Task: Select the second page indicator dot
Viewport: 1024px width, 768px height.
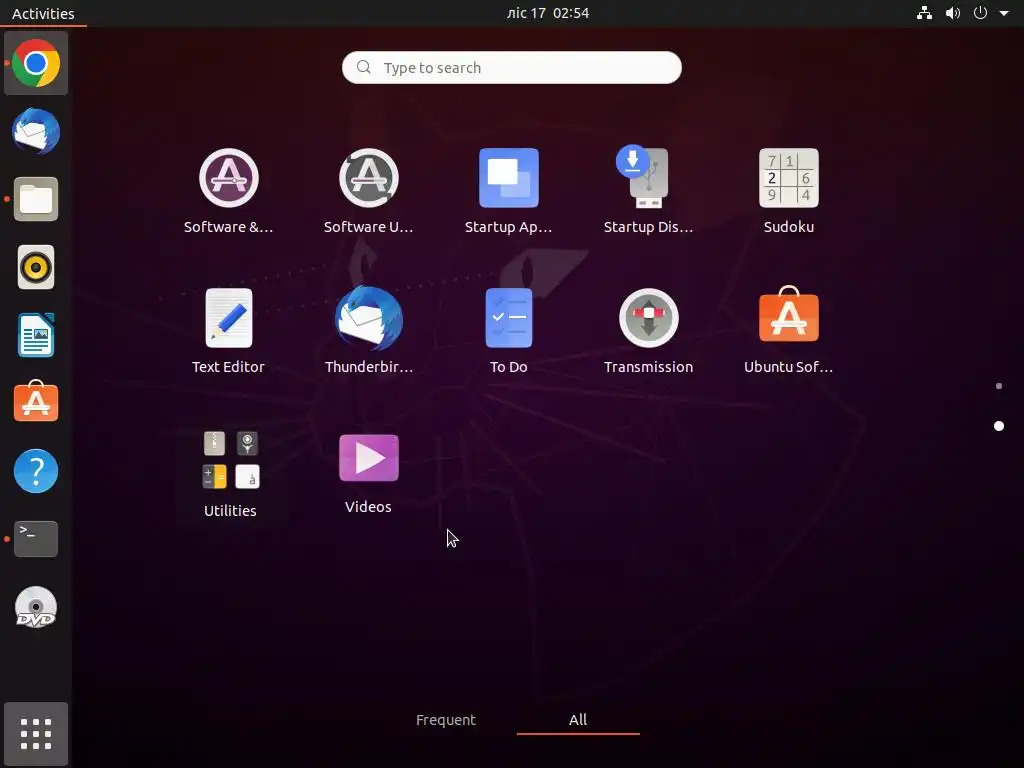Action: tap(999, 426)
